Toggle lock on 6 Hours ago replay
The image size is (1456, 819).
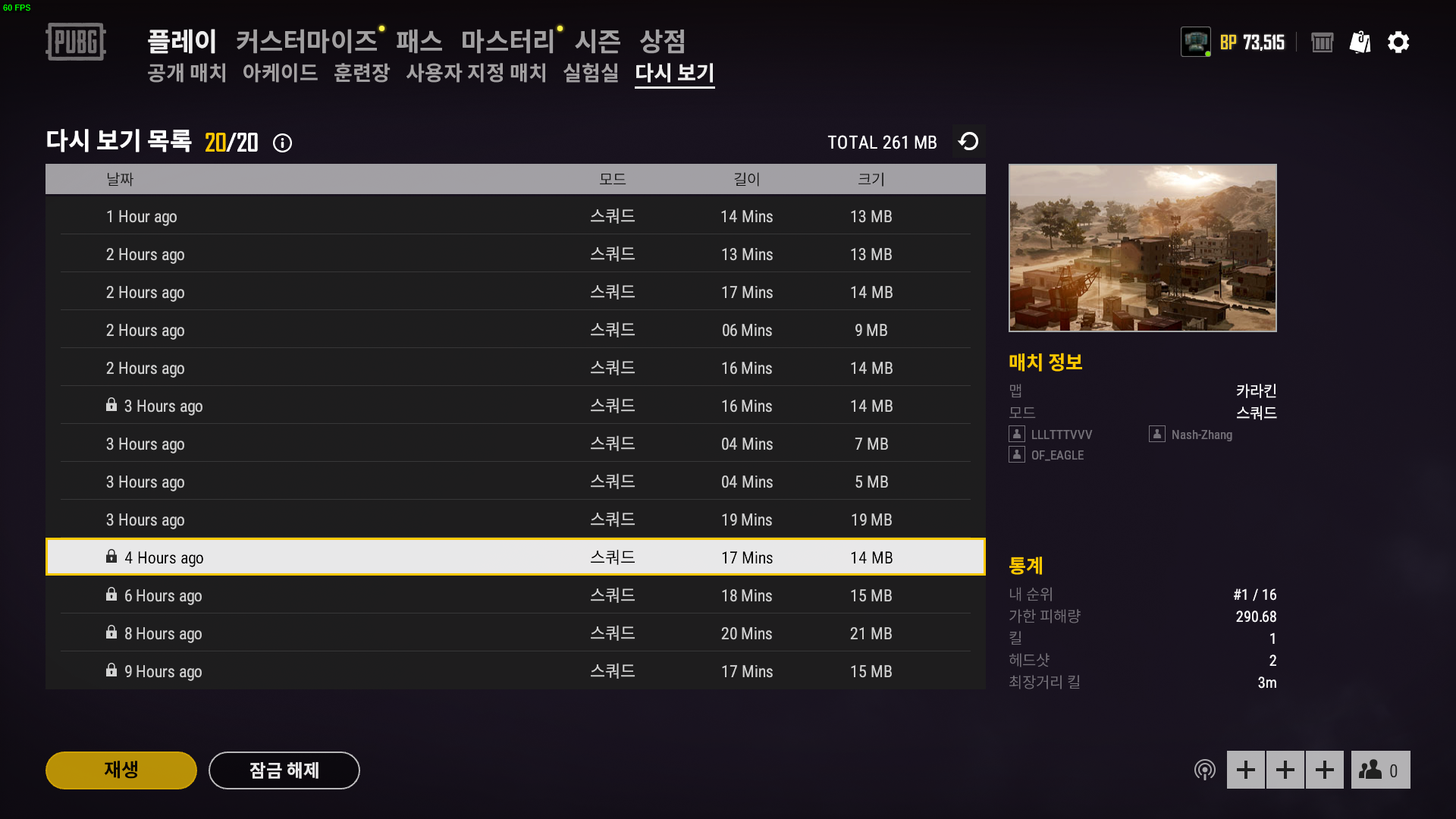[x=111, y=595]
